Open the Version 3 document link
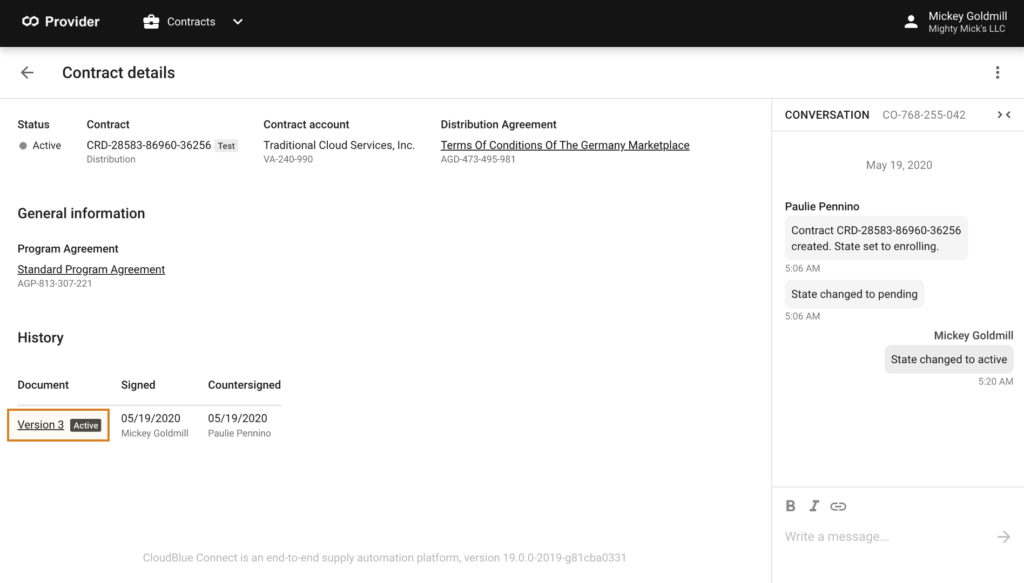1024x583 pixels. pos(40,424)
